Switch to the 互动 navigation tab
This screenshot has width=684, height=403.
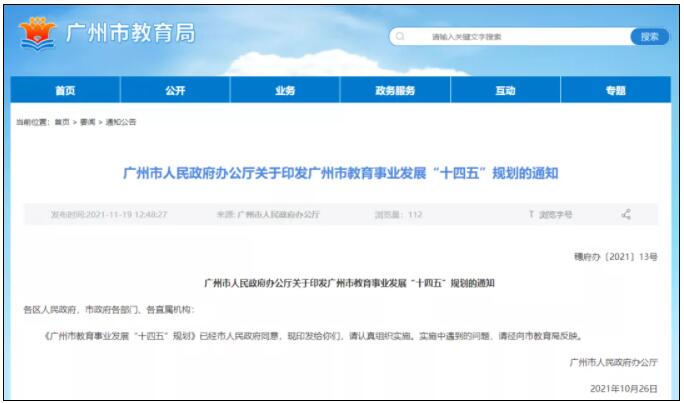tap(505, 91)
